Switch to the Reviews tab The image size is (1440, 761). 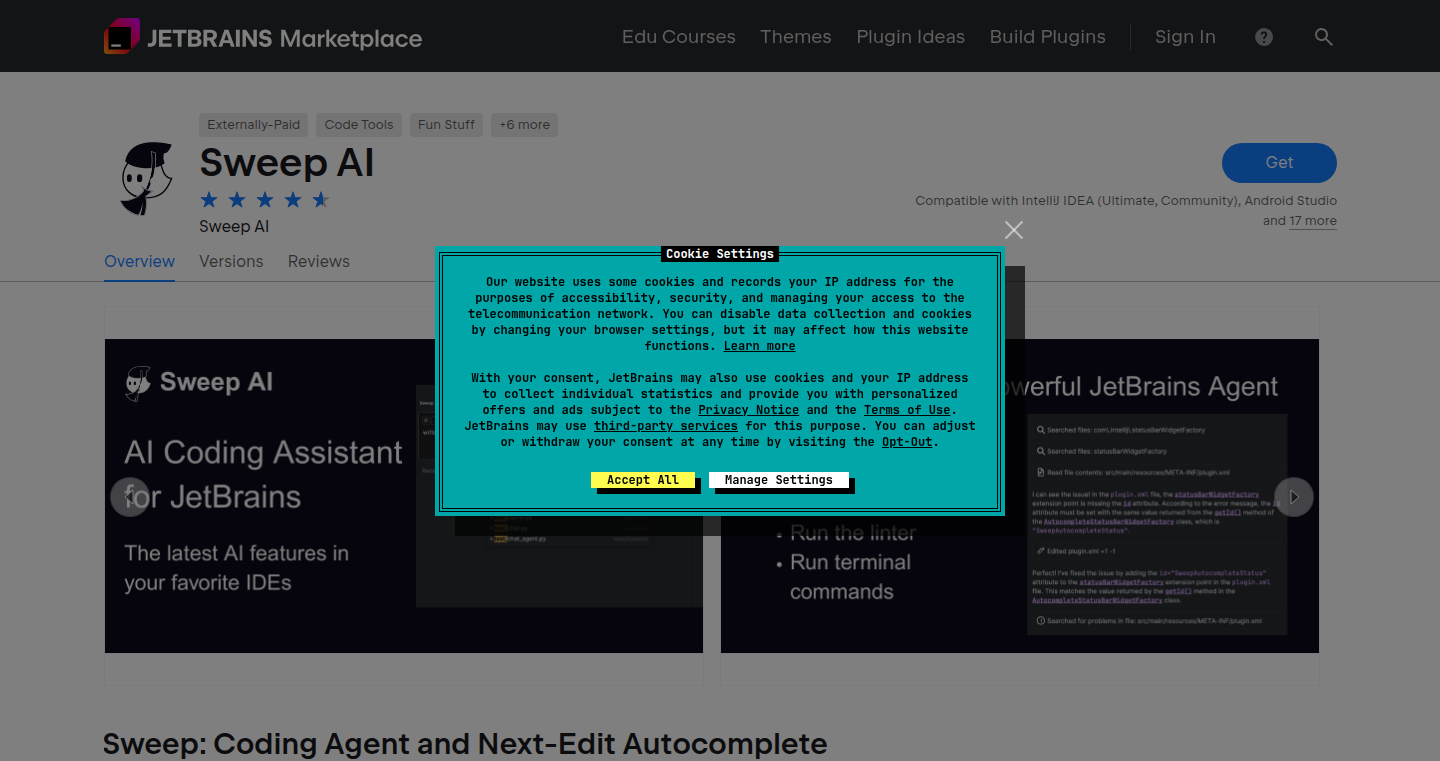coord(319,262)
